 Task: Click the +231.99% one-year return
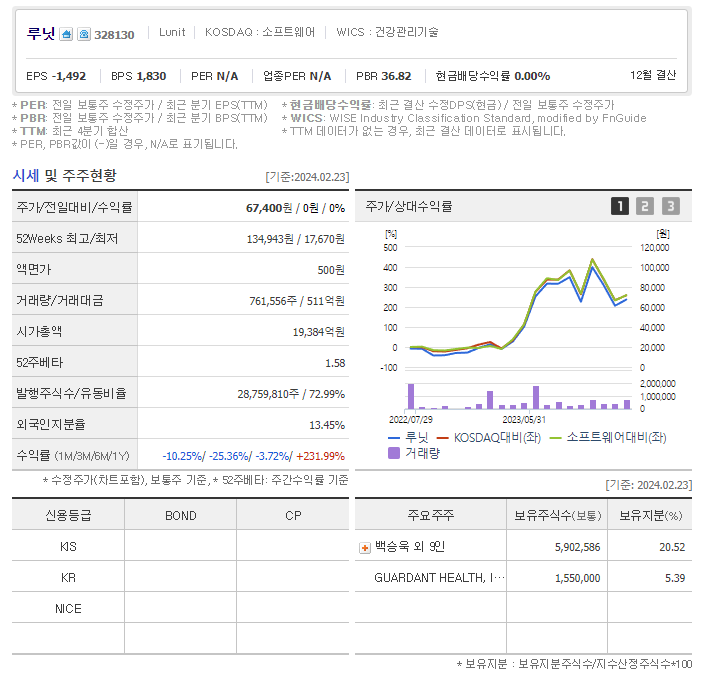tap(321, 456)
